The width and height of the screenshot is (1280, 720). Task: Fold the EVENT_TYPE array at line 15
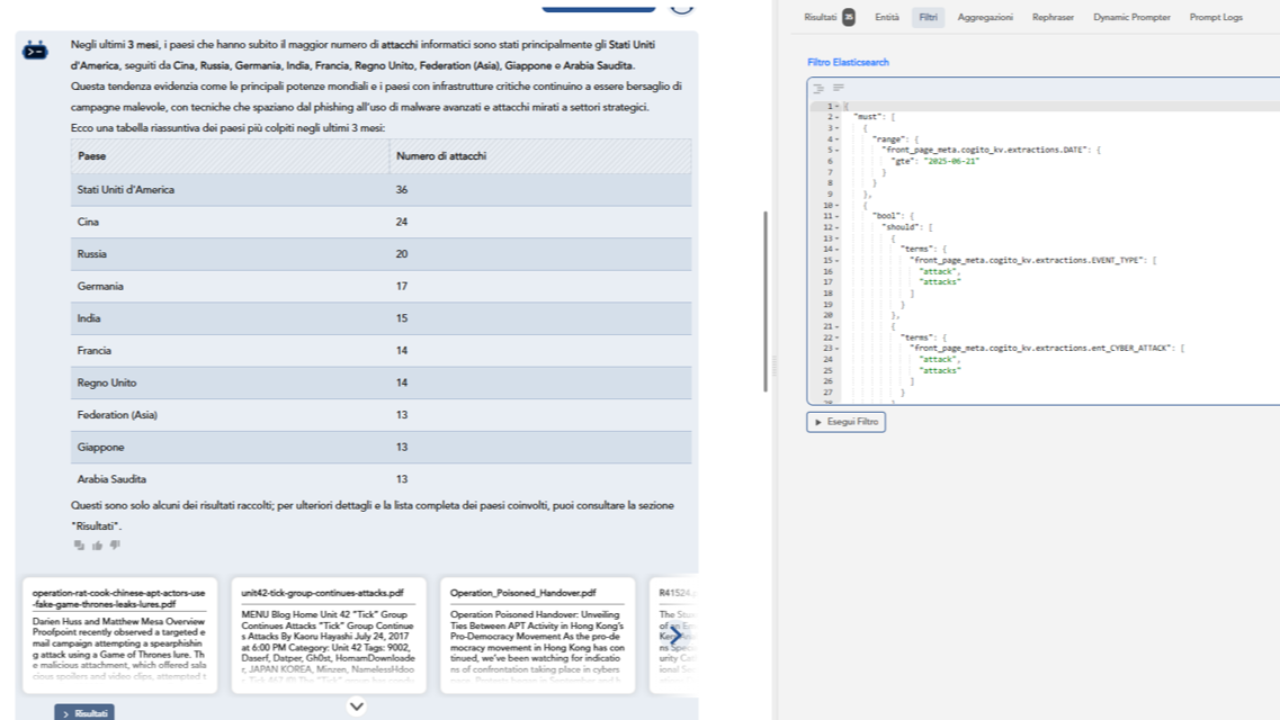click(838, 260)
